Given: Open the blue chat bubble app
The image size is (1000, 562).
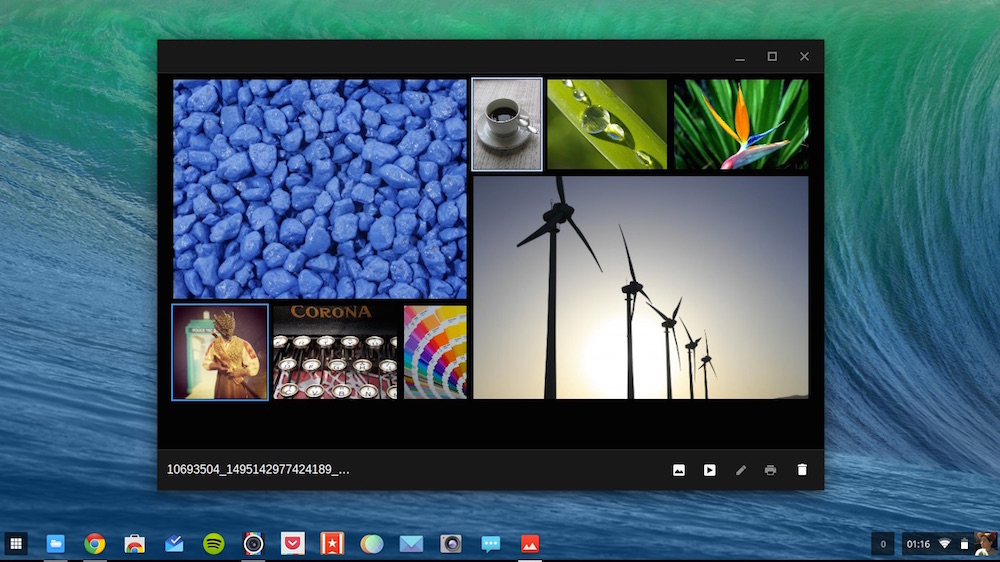Looking at the screenshot, I should click(x=490, y=544).
